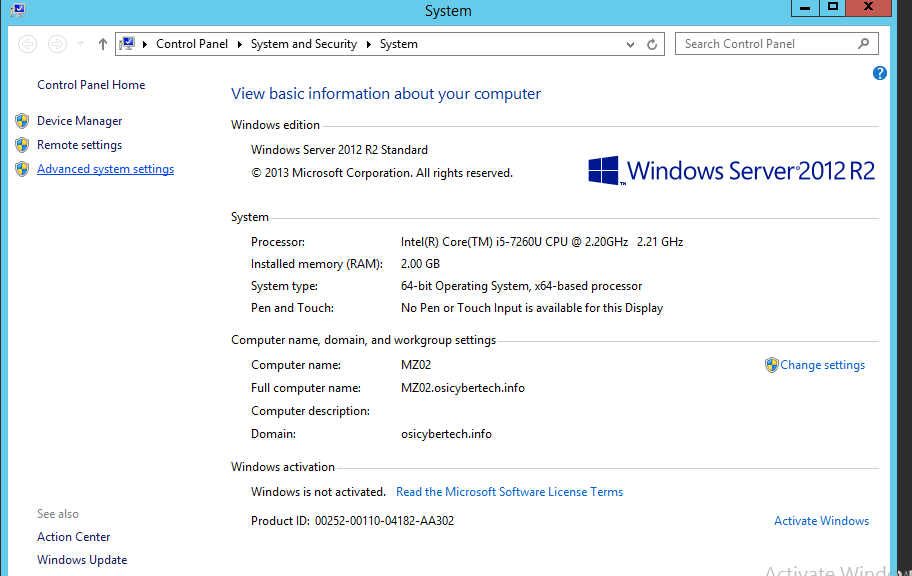
Task: Click installed memory value '2.00 GB'
Action: pyautogui.click(x=420, y=264)
